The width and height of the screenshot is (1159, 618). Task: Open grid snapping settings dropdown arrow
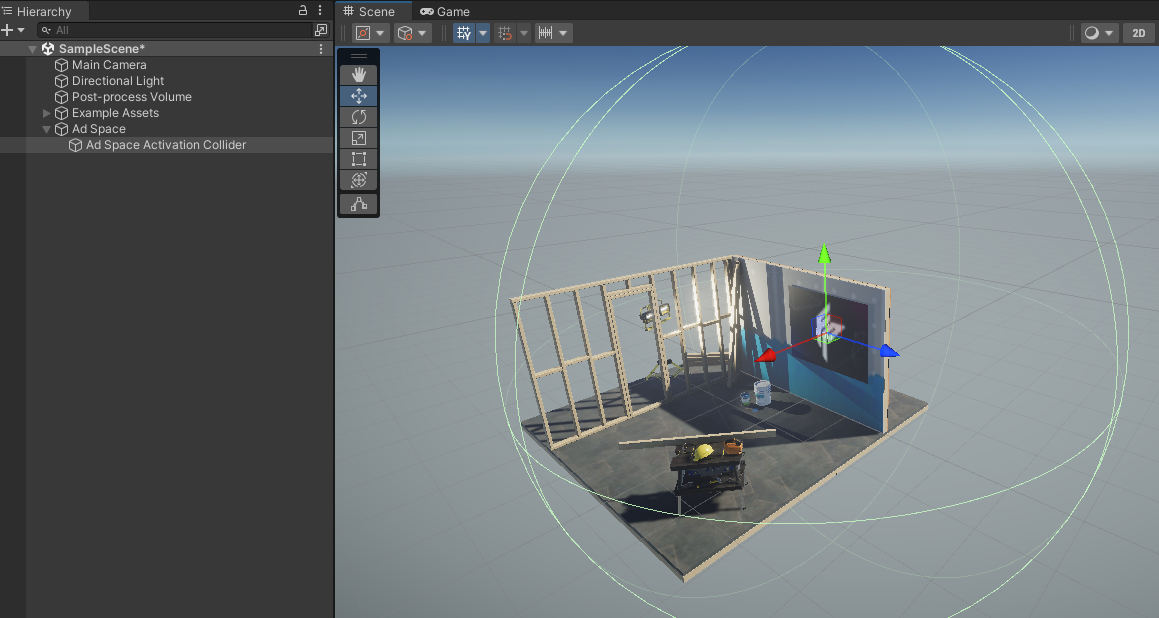pyautogui.click(x=524, y=33)
